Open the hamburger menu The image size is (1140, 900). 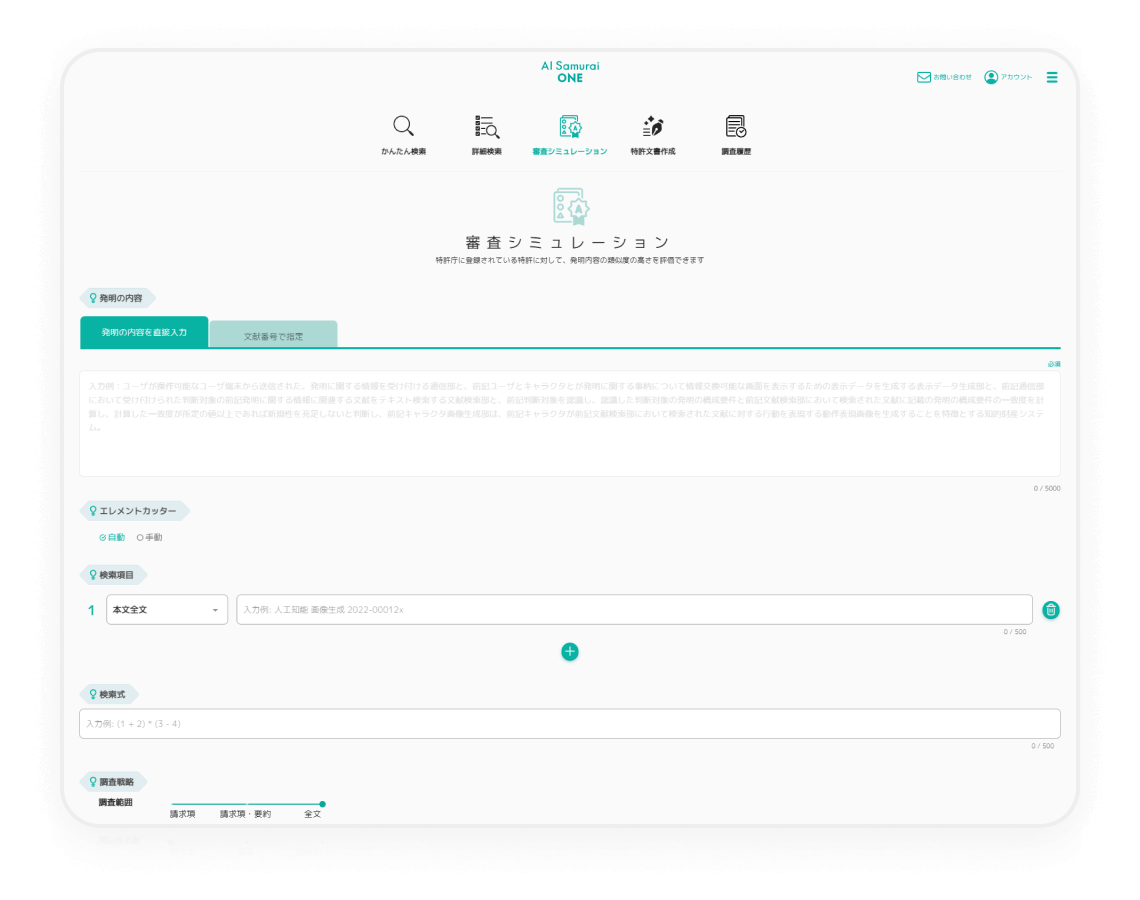coord(1052,77)
